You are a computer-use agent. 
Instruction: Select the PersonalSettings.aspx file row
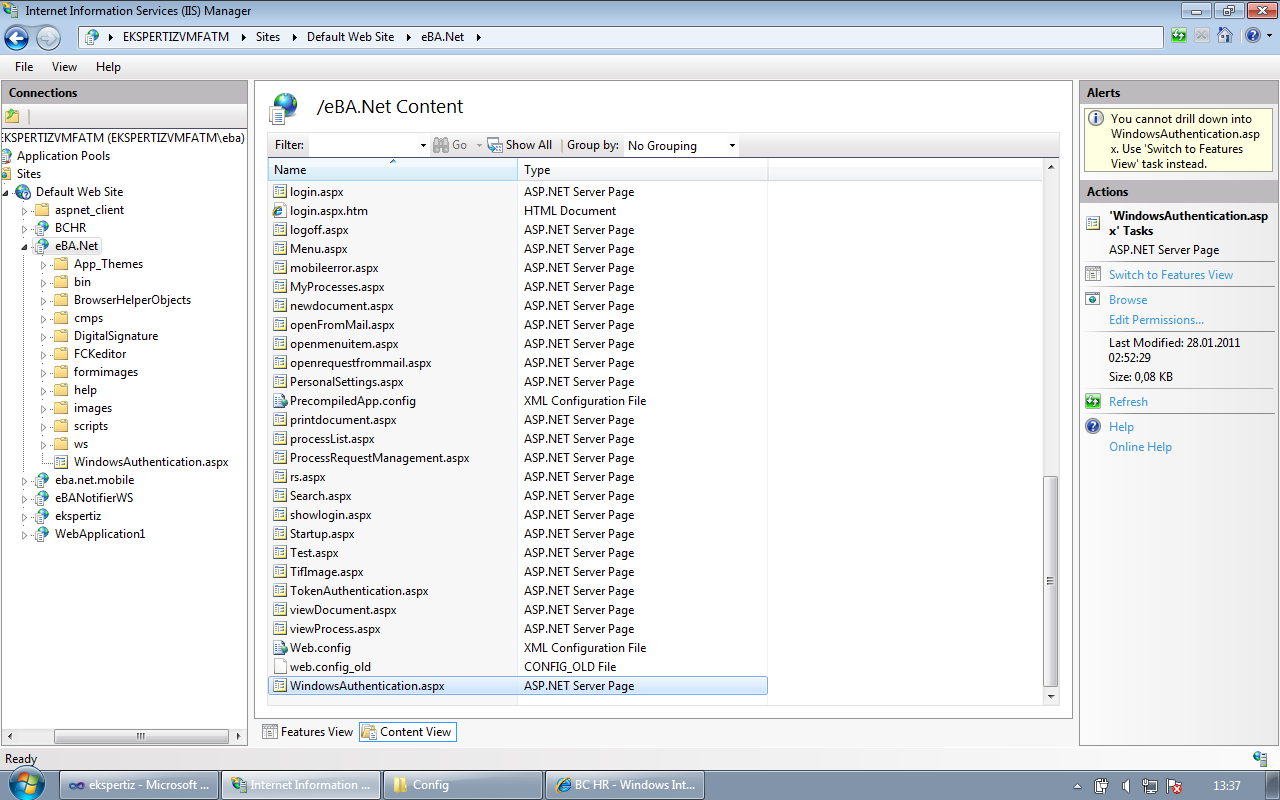coord(518,382)
